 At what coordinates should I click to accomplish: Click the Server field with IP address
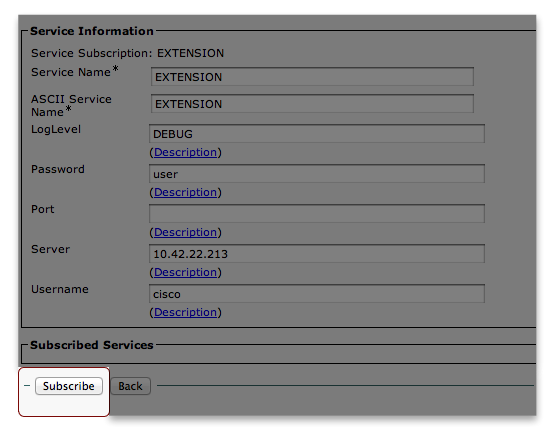coord(317,254)
